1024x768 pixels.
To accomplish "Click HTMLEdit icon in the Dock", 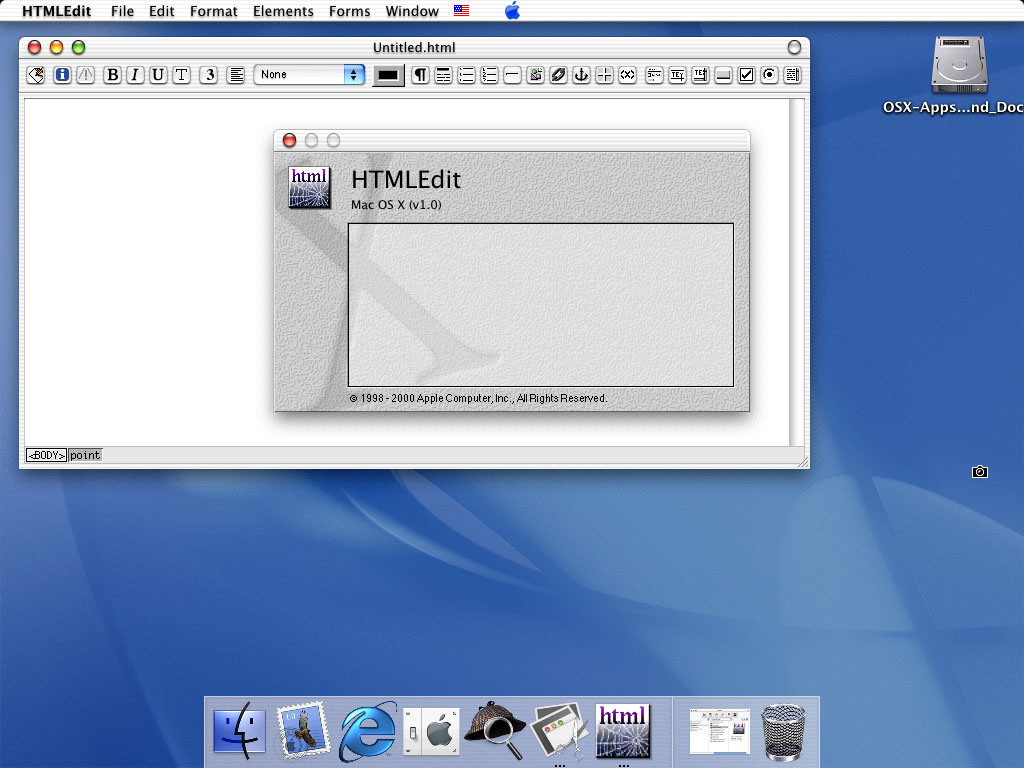I will [x=623, y=731].
